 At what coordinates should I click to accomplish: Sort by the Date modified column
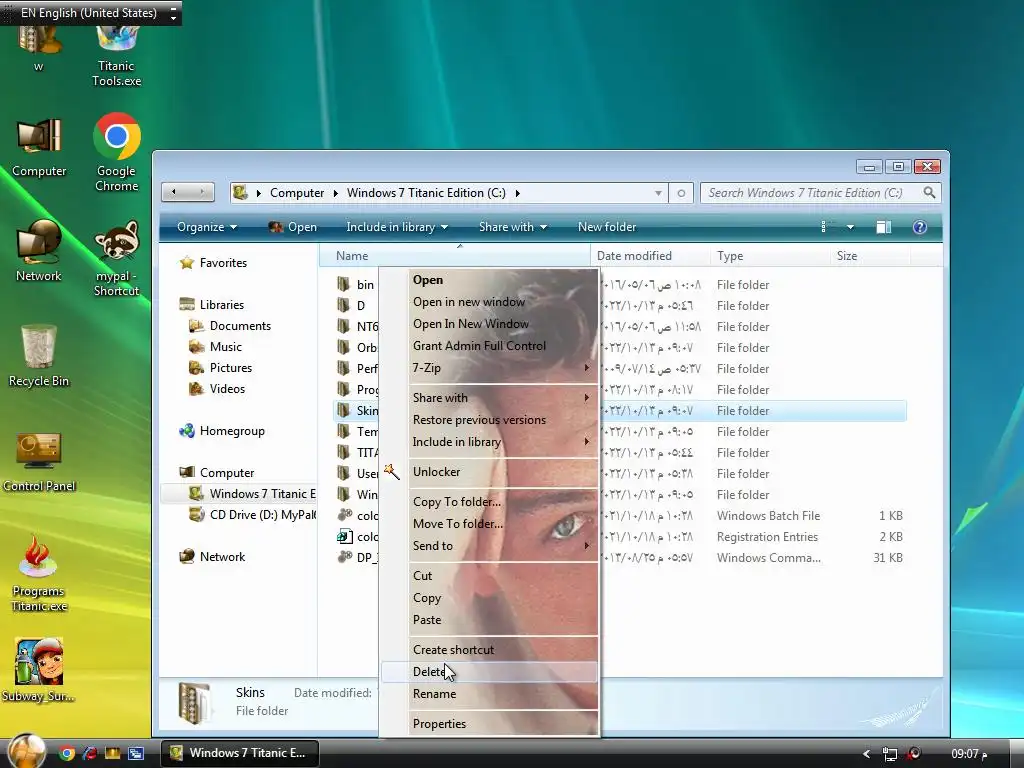tap(650, 255)
